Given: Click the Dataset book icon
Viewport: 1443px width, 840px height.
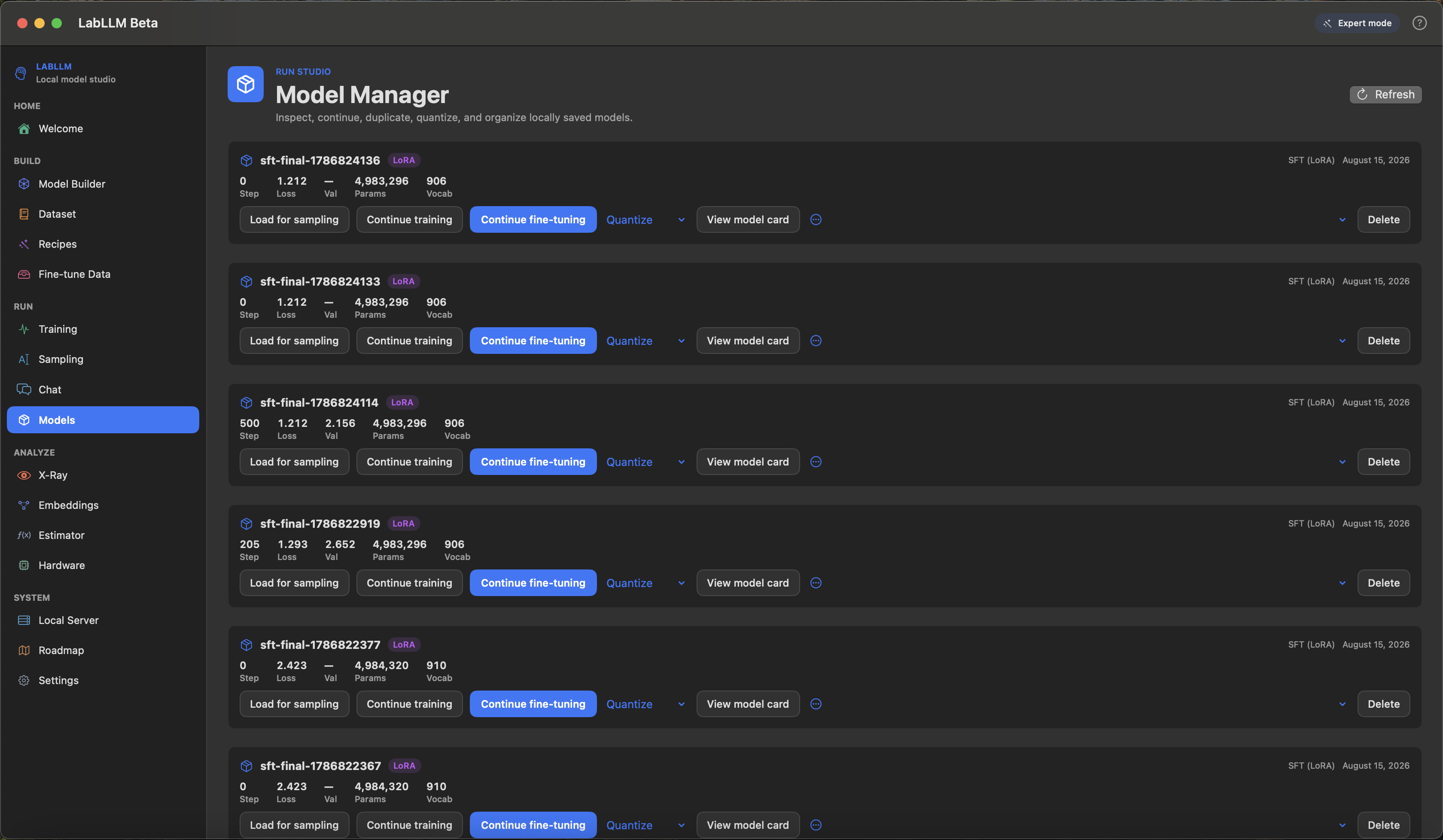Looking at the screenshot, I should click(24, 213).
